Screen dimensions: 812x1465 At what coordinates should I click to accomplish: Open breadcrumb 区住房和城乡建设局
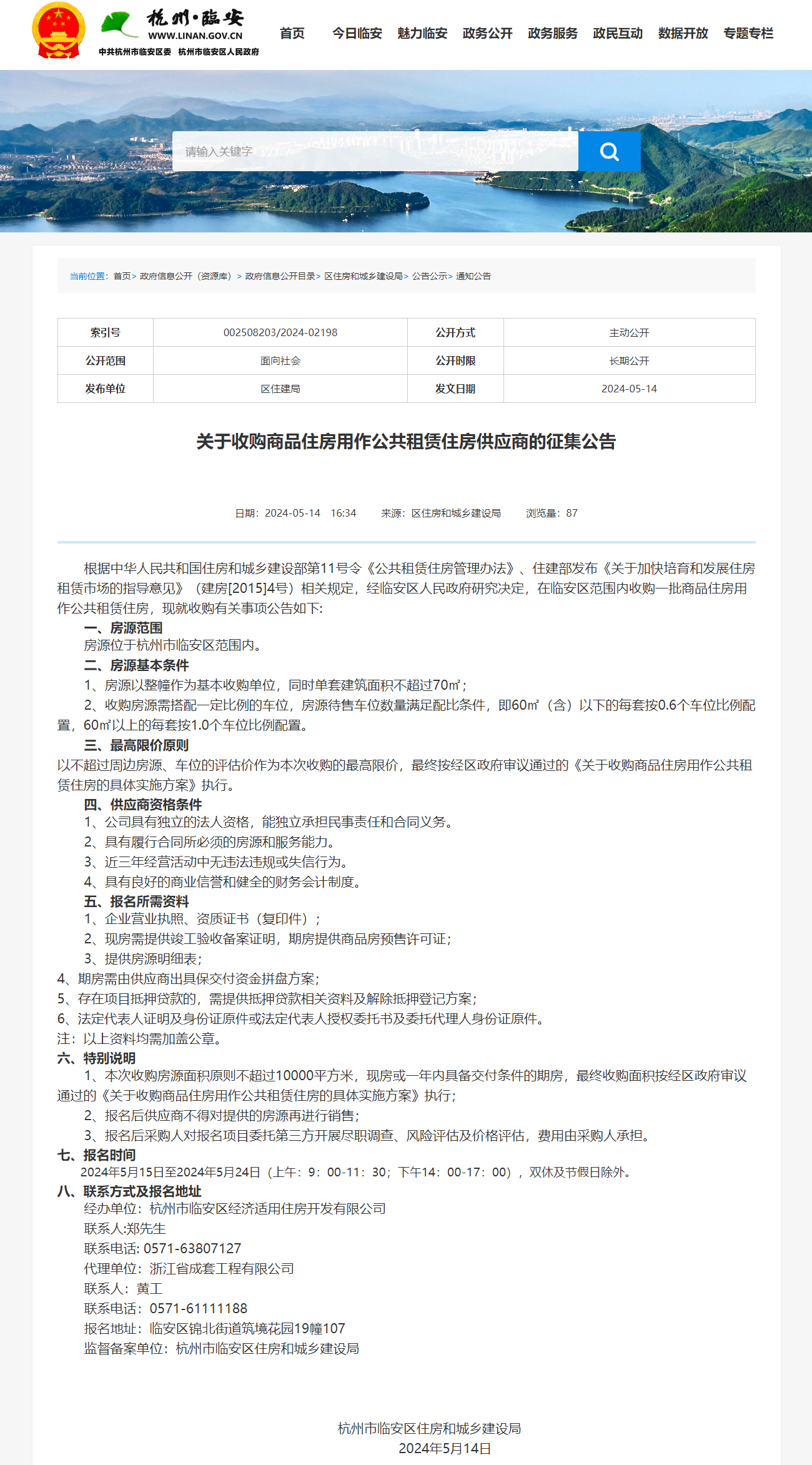pyautogui.click(x=363, y=276)
